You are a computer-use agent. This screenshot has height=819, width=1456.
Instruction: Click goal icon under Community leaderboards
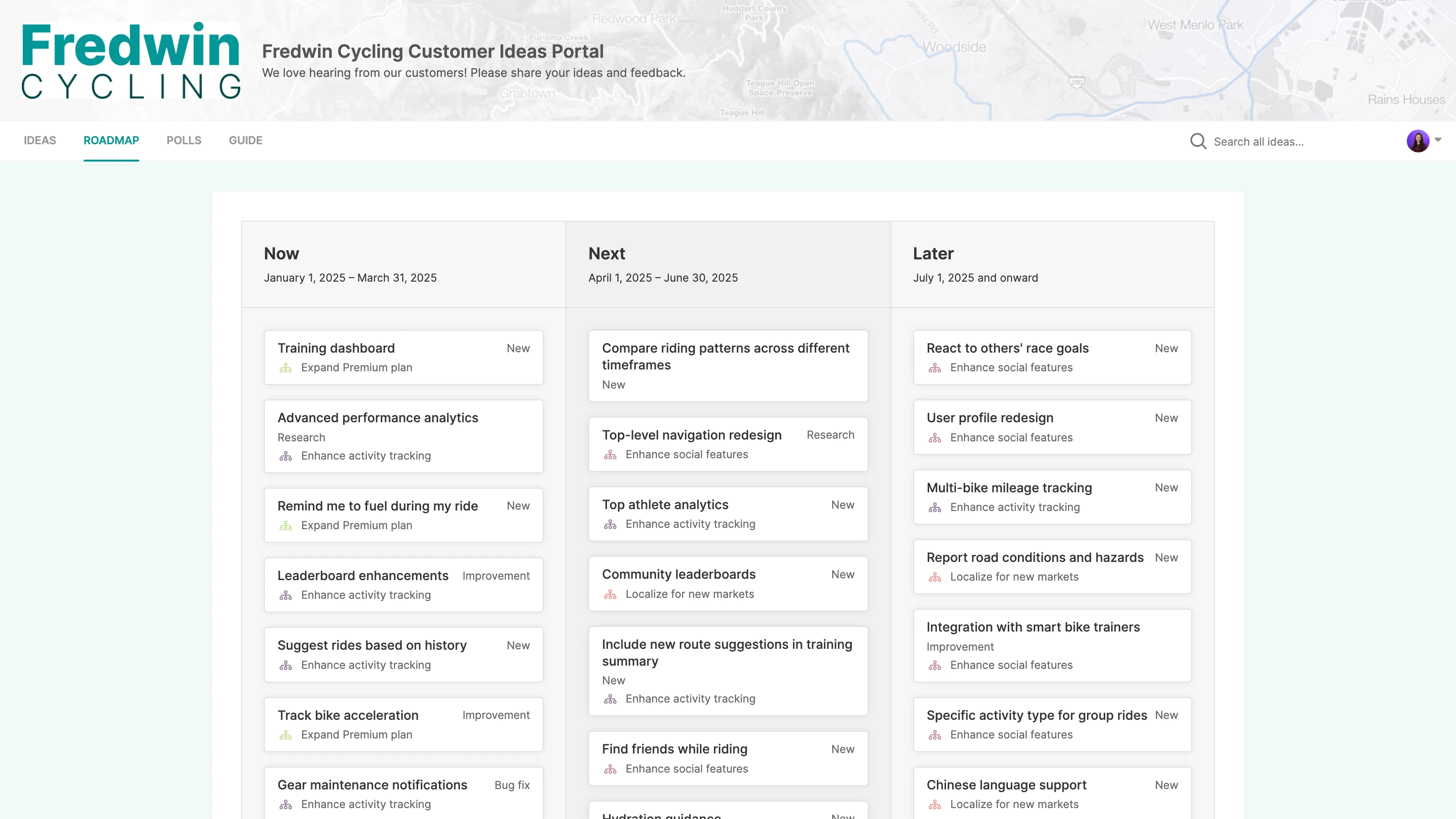[x=610, y=594]
